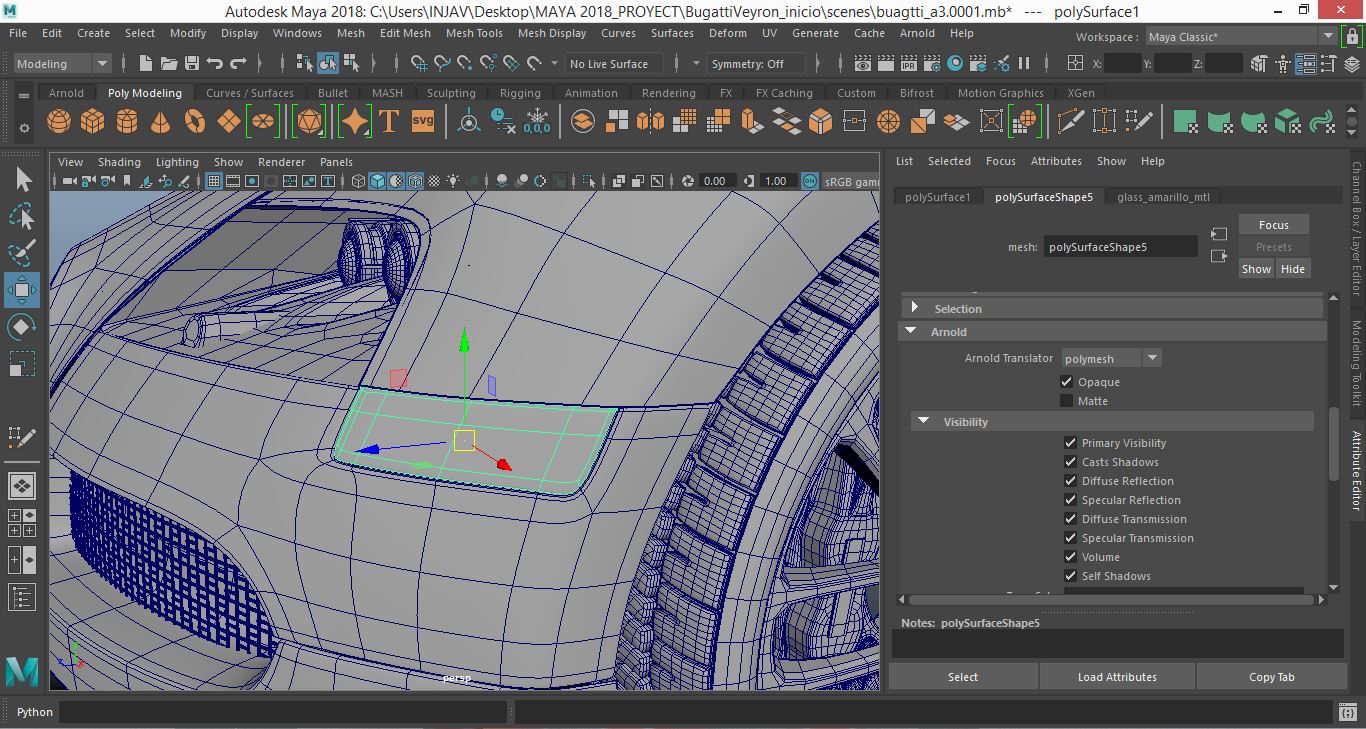Click the Hypershade sphere icon in status line

click(x=955, y=63)
